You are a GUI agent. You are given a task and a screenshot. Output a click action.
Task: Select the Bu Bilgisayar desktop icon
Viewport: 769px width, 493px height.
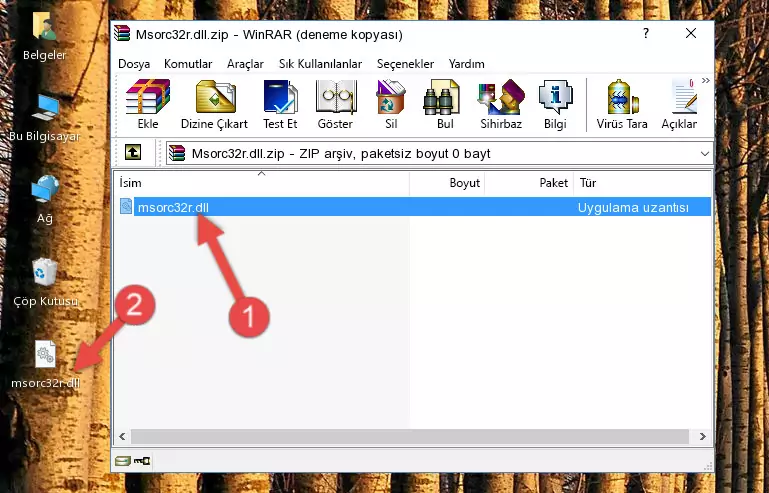pos(45,118)
